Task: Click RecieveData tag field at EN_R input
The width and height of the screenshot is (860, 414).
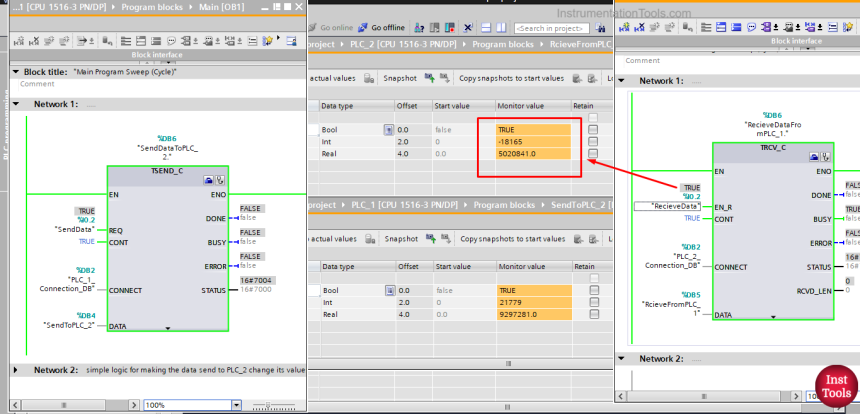Action: tap(667, 207)
